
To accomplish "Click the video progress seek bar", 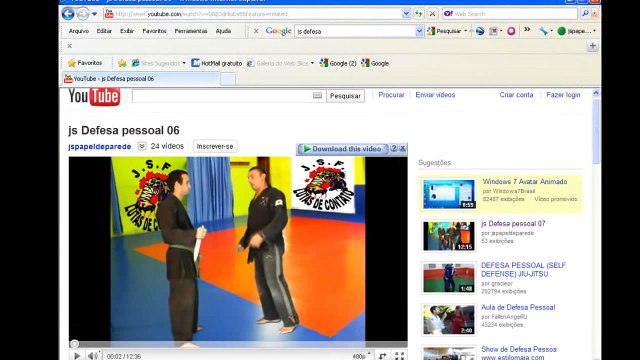I will (238, 344).
